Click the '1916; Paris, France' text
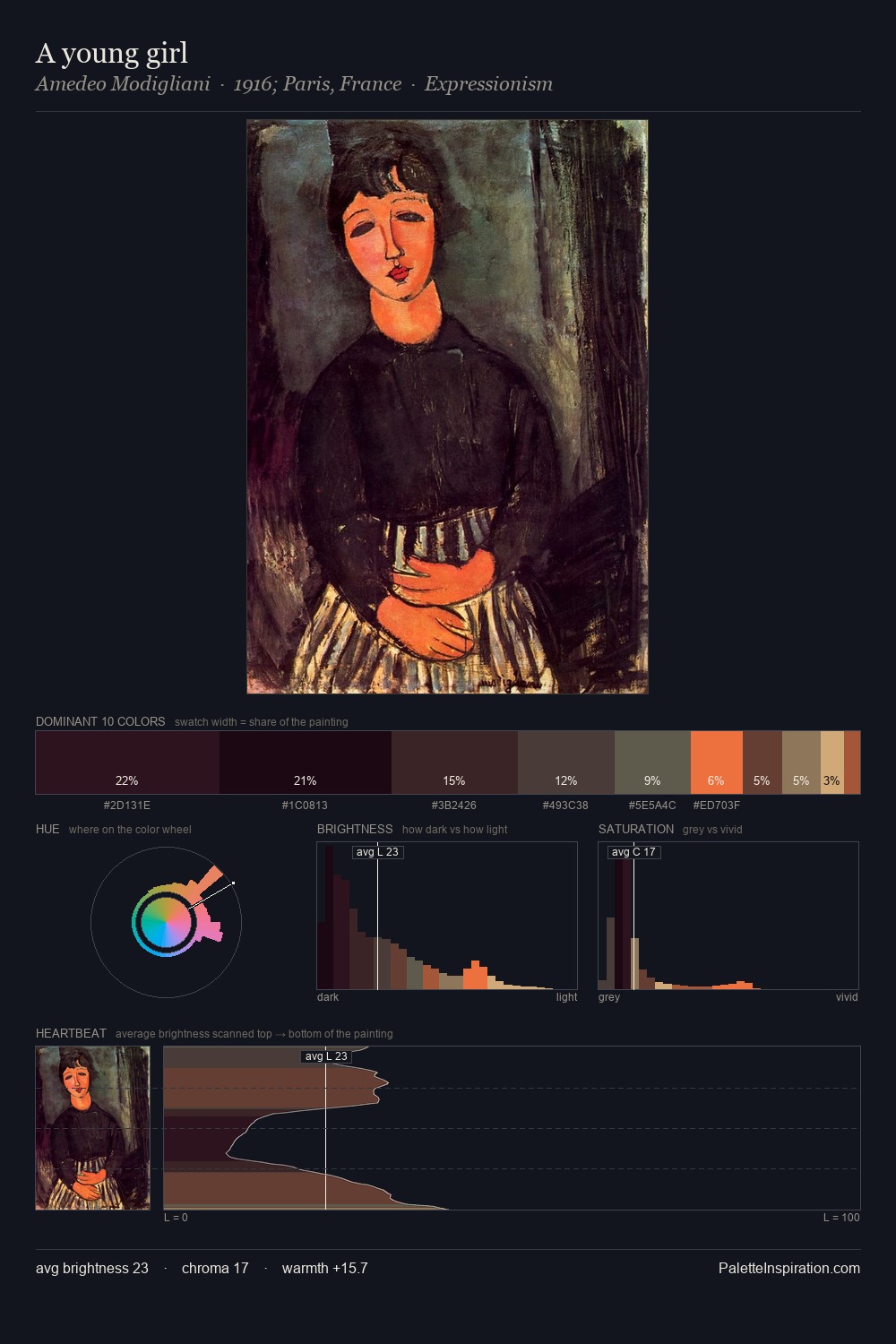This screenshot has height=1344, width=896. coord(317,84)
